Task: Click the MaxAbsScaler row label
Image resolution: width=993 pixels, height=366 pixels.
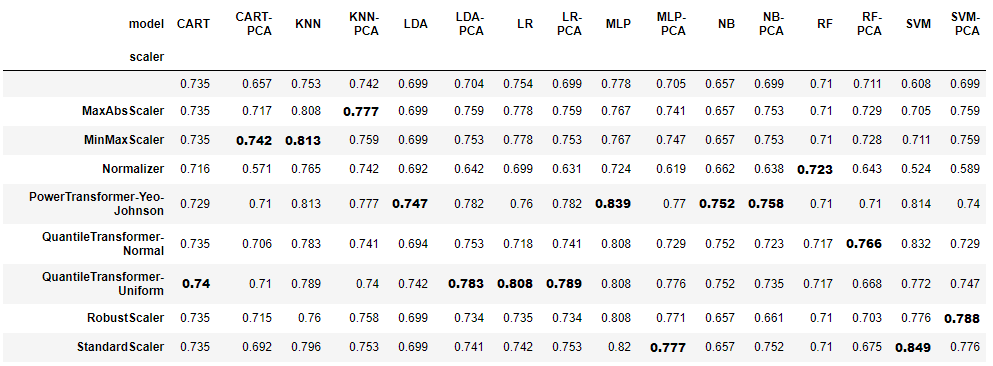Action: point(121,111)
